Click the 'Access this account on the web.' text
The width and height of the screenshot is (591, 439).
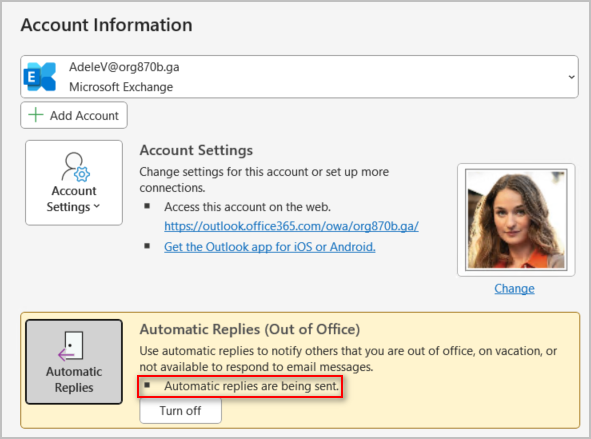[247, 207]
